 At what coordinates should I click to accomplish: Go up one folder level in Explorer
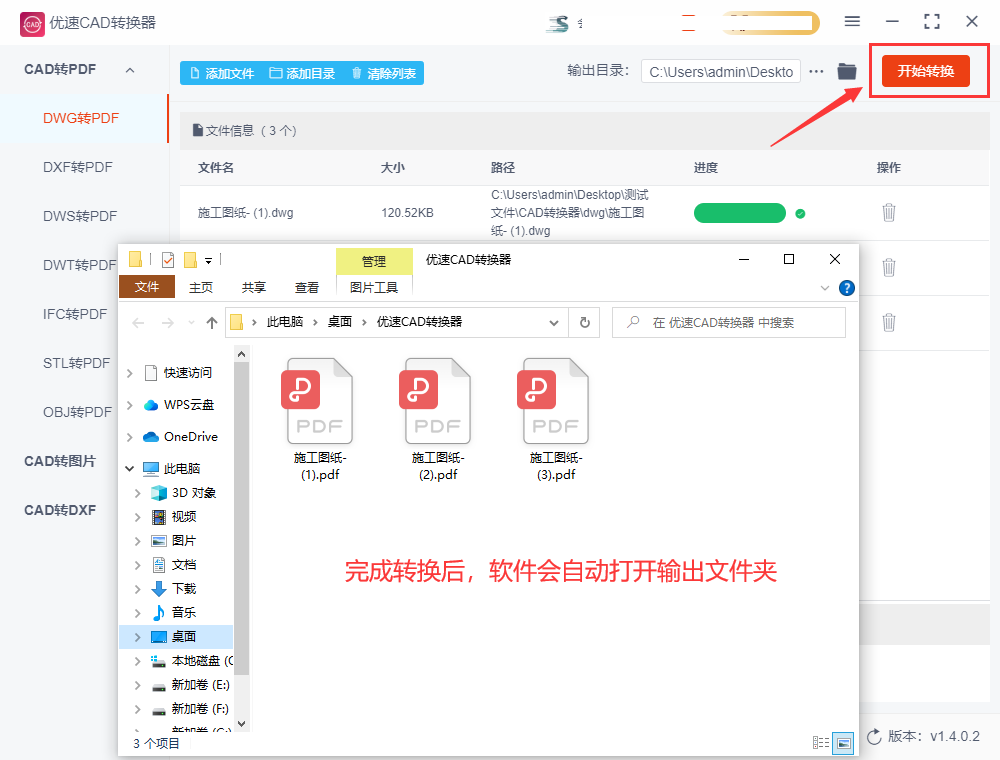tap(212, 323)
